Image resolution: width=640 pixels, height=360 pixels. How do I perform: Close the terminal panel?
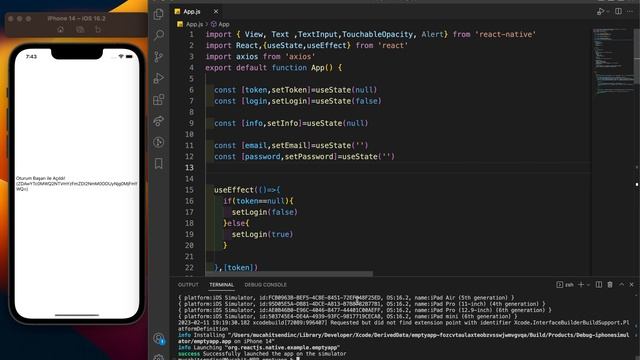pyautogui.click(x=631, y=284)
